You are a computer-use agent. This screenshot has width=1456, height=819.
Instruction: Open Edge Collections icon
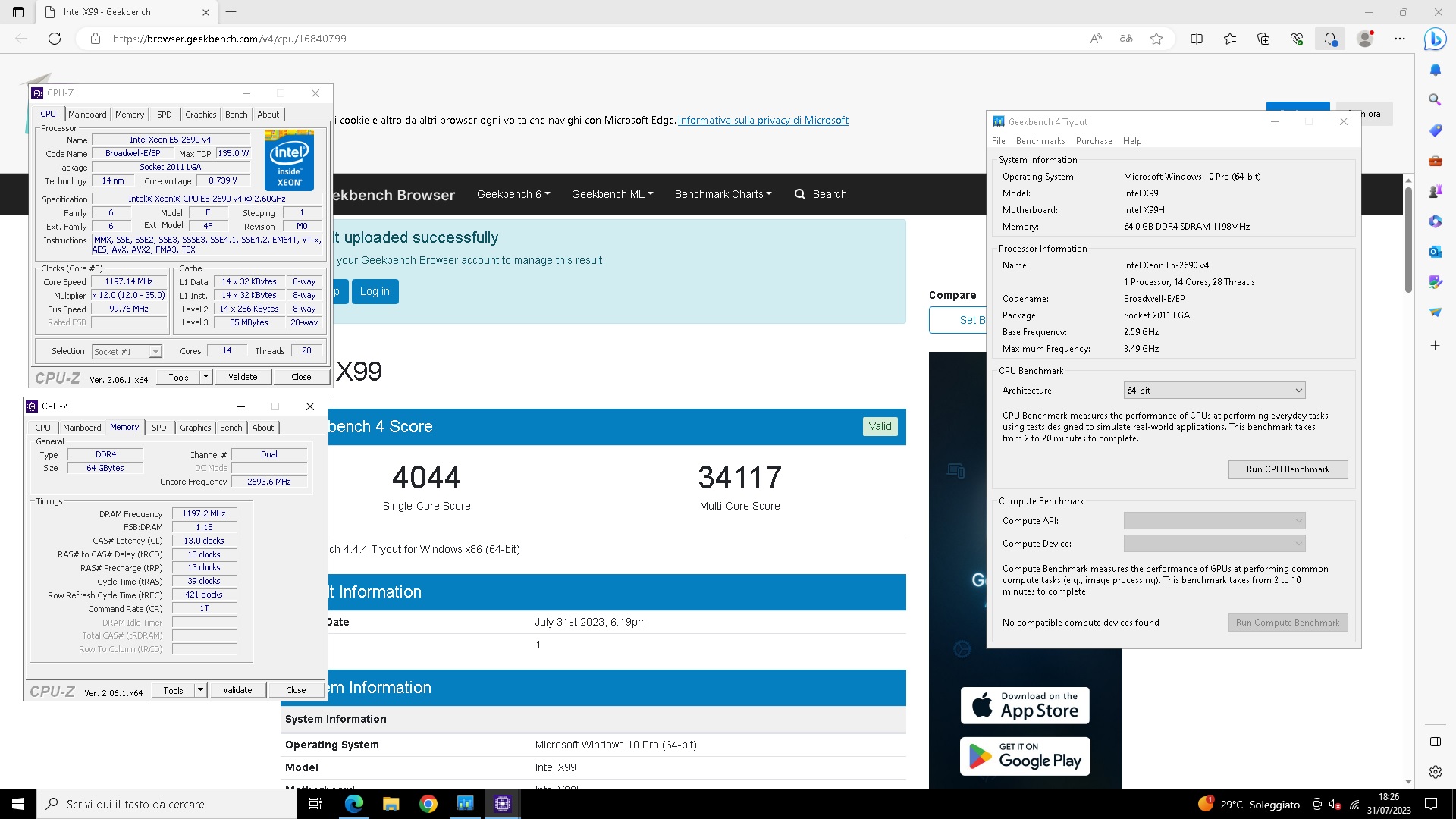(x=1263, y=39)
